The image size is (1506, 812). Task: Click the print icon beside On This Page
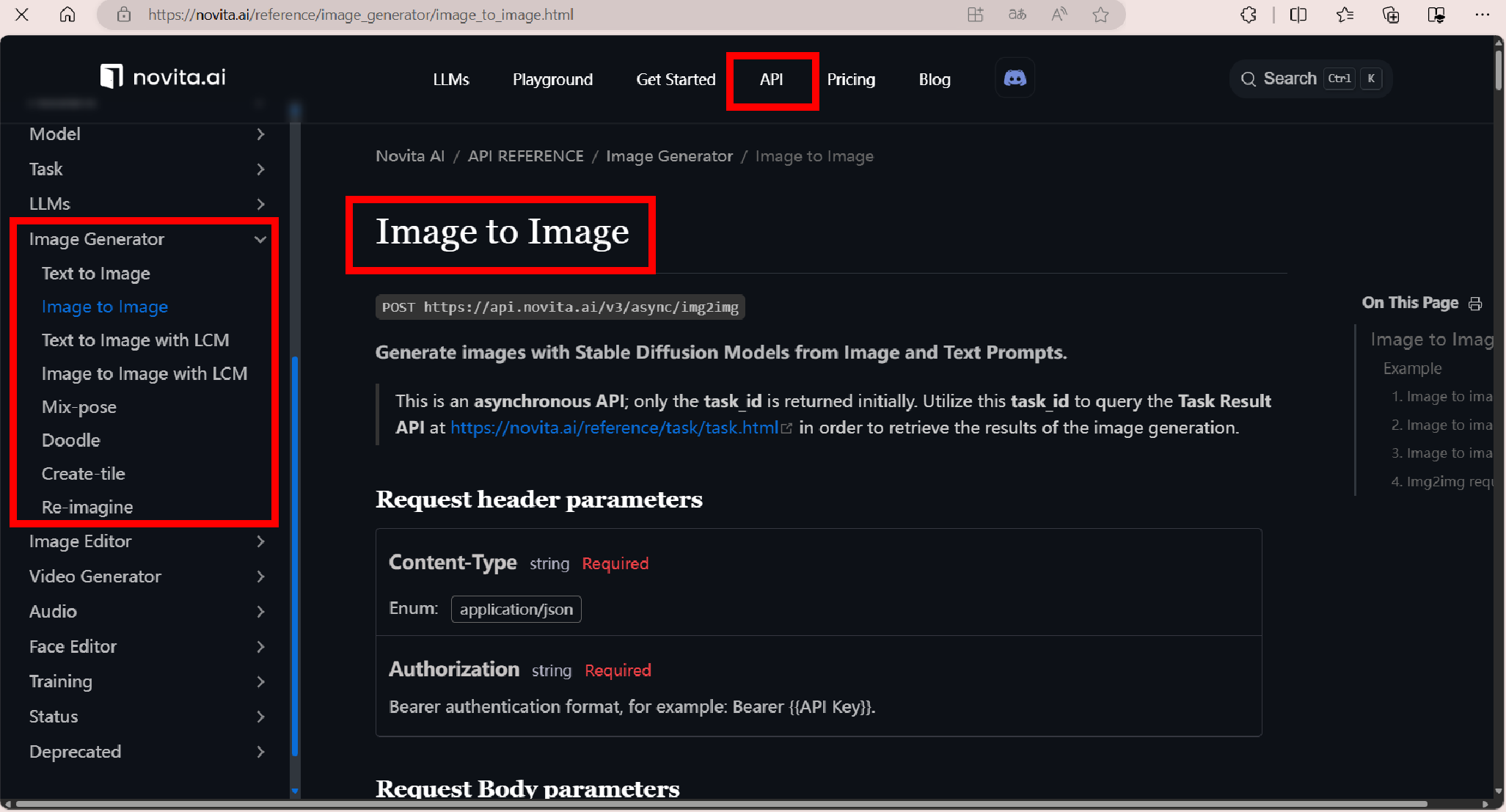click(x=1475, y=304)
